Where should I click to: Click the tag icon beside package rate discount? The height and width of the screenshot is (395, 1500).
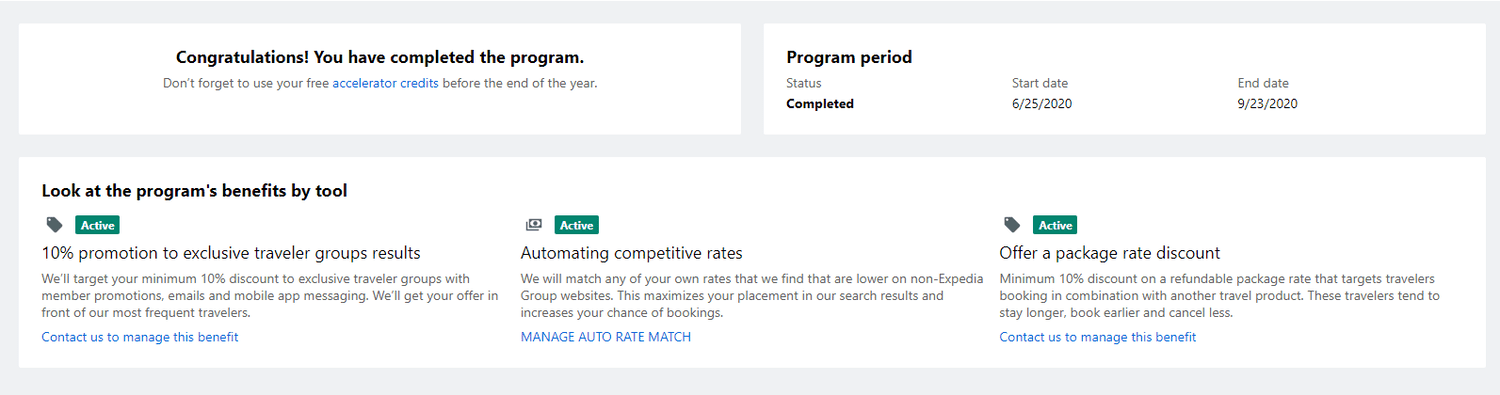click(1012, 225)
